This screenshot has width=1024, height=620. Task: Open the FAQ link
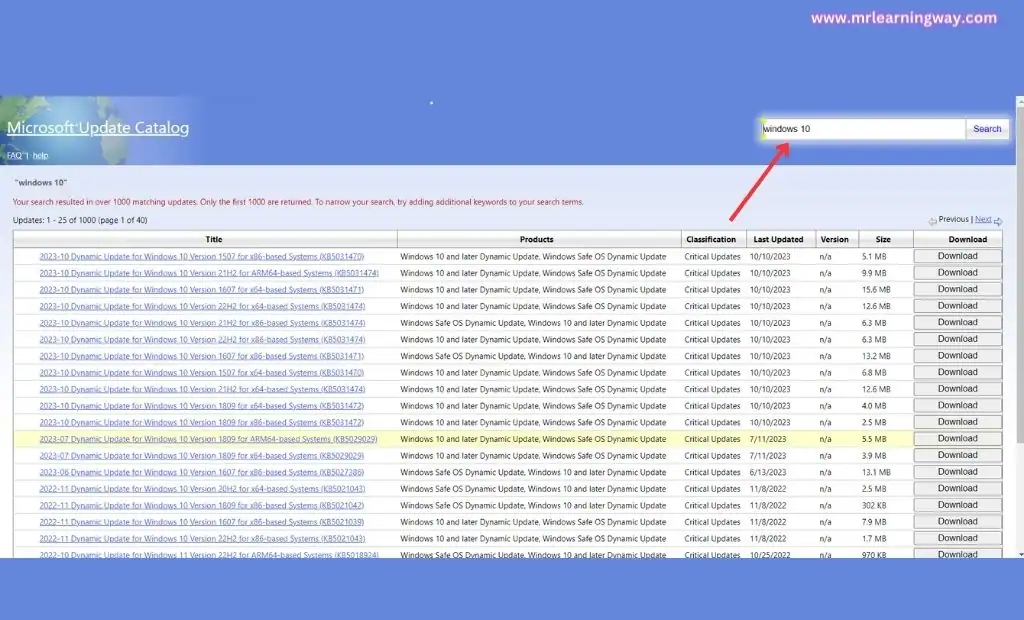pos(14,155)
